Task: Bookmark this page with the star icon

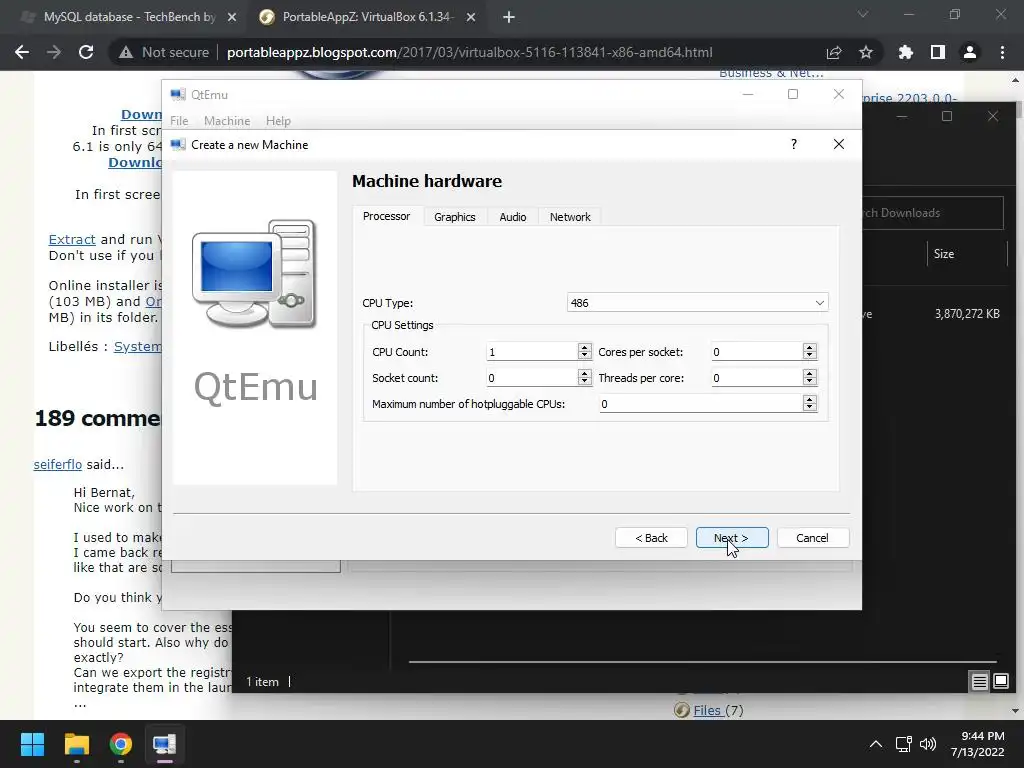Action: 866,52
